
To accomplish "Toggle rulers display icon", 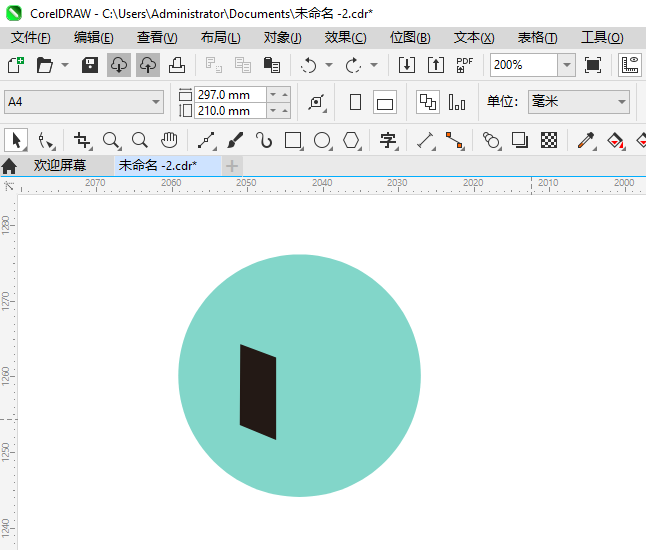I will pyautogui.click(x=630, y=65).
